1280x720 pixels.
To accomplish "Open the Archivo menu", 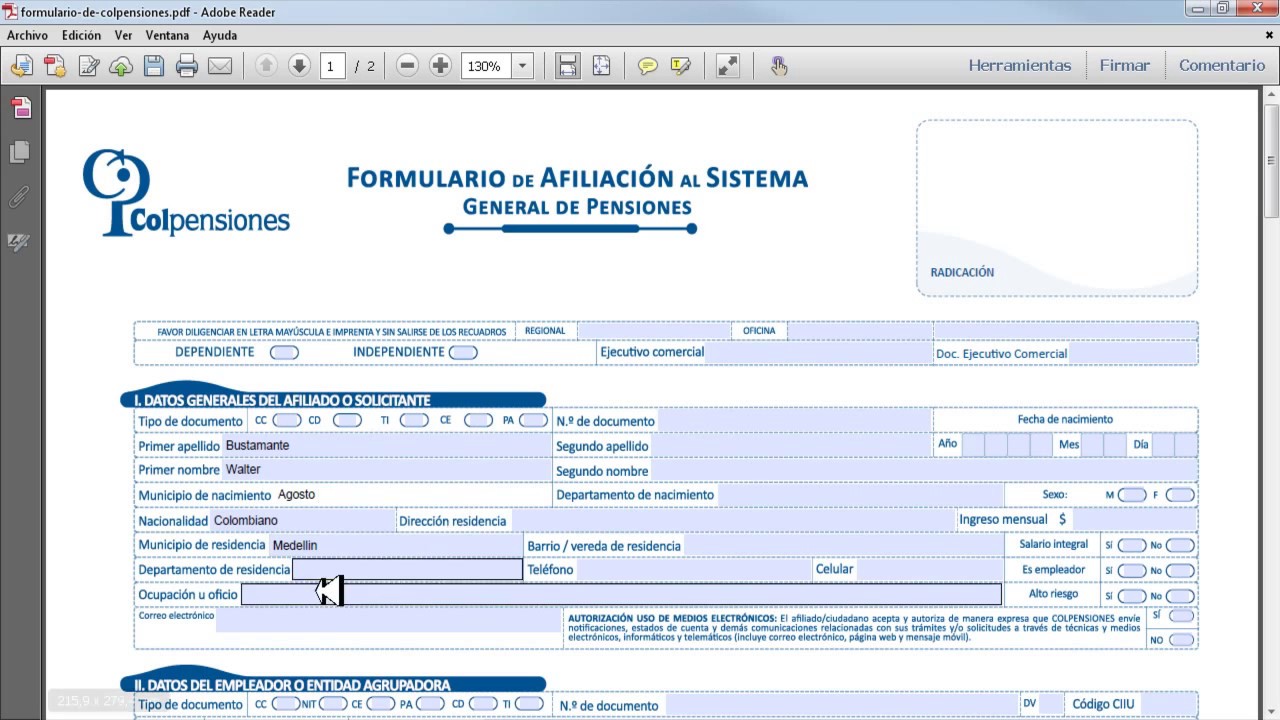I will tap(27, 35).
